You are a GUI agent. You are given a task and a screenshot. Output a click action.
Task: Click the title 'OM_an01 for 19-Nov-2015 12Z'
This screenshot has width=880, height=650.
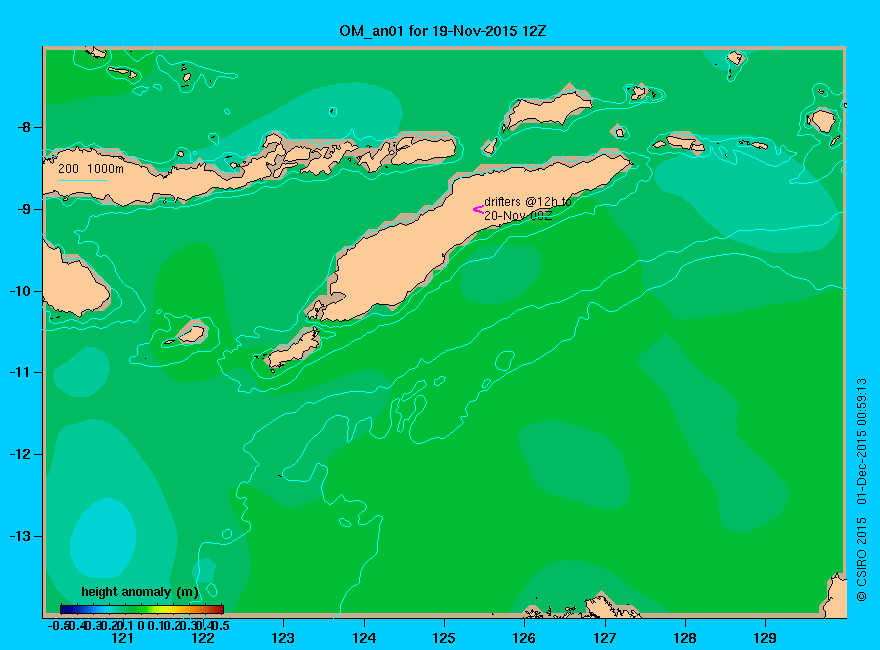click(x=442, y=31)
